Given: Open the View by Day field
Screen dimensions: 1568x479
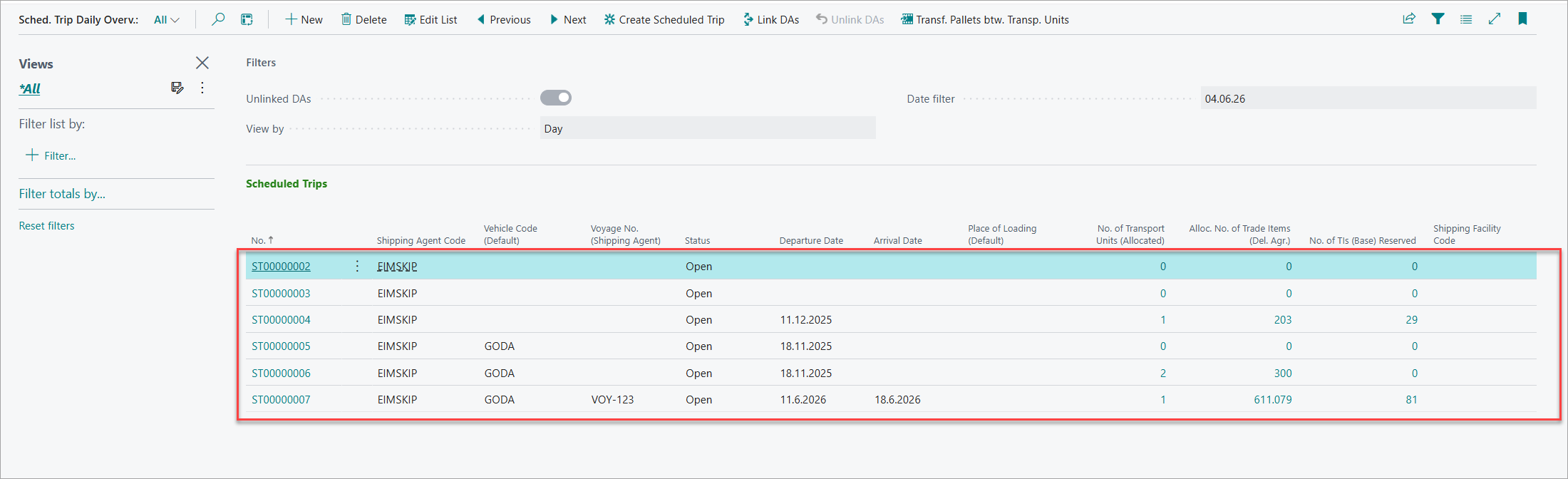Looking at the screenshot, I should 708,128.
